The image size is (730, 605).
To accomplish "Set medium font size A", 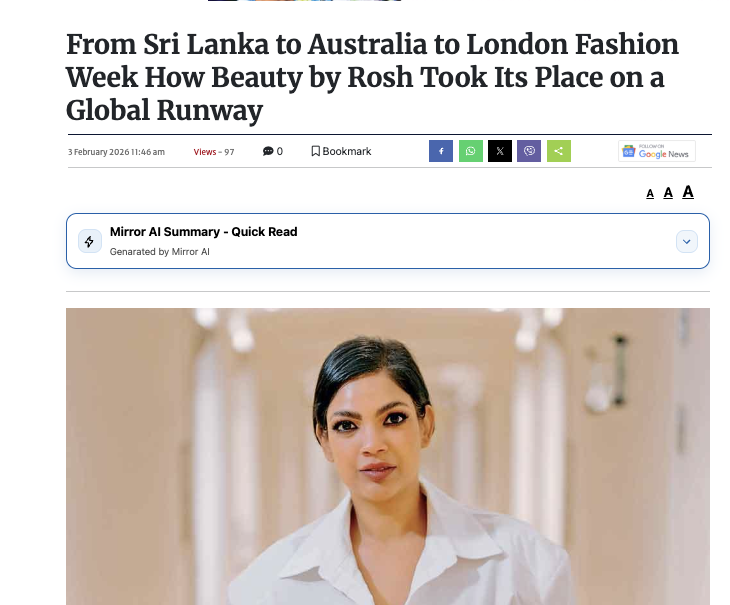I will (x=668, y=193).
